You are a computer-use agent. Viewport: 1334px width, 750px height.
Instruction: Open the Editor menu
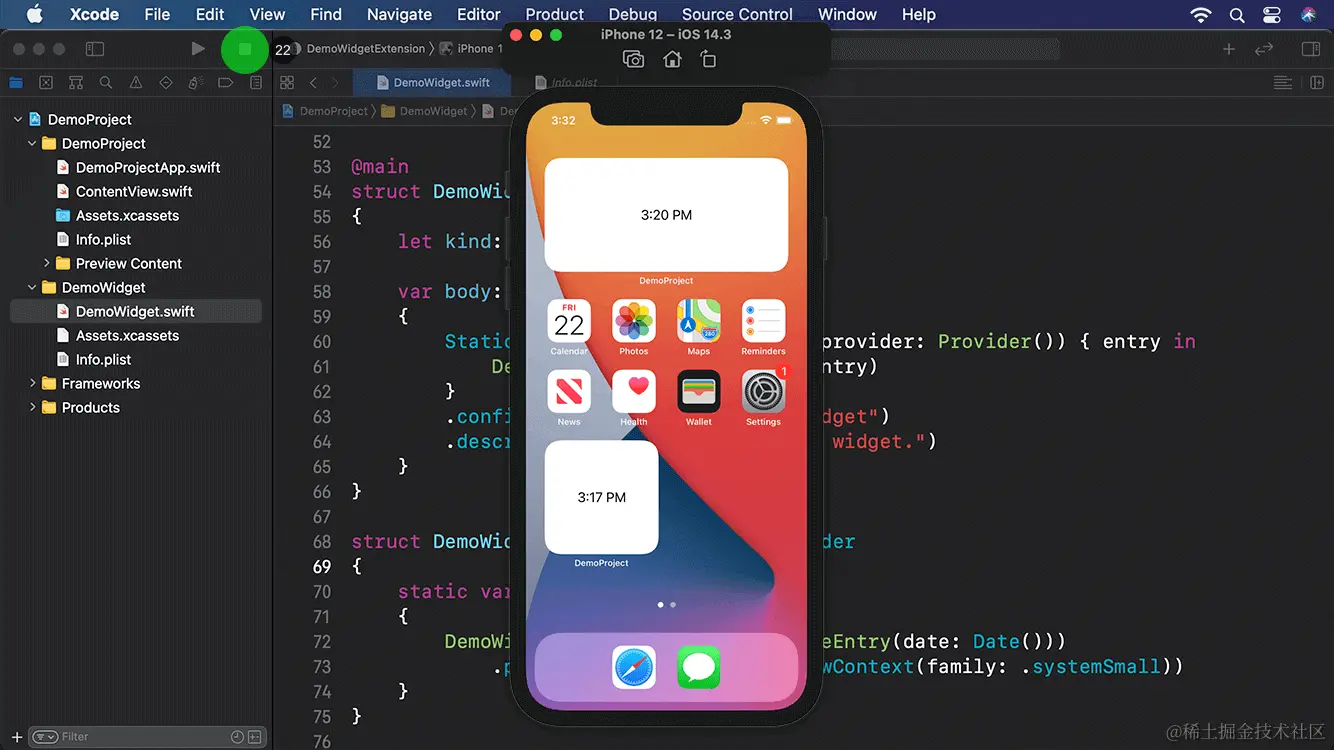pos(478,14)
